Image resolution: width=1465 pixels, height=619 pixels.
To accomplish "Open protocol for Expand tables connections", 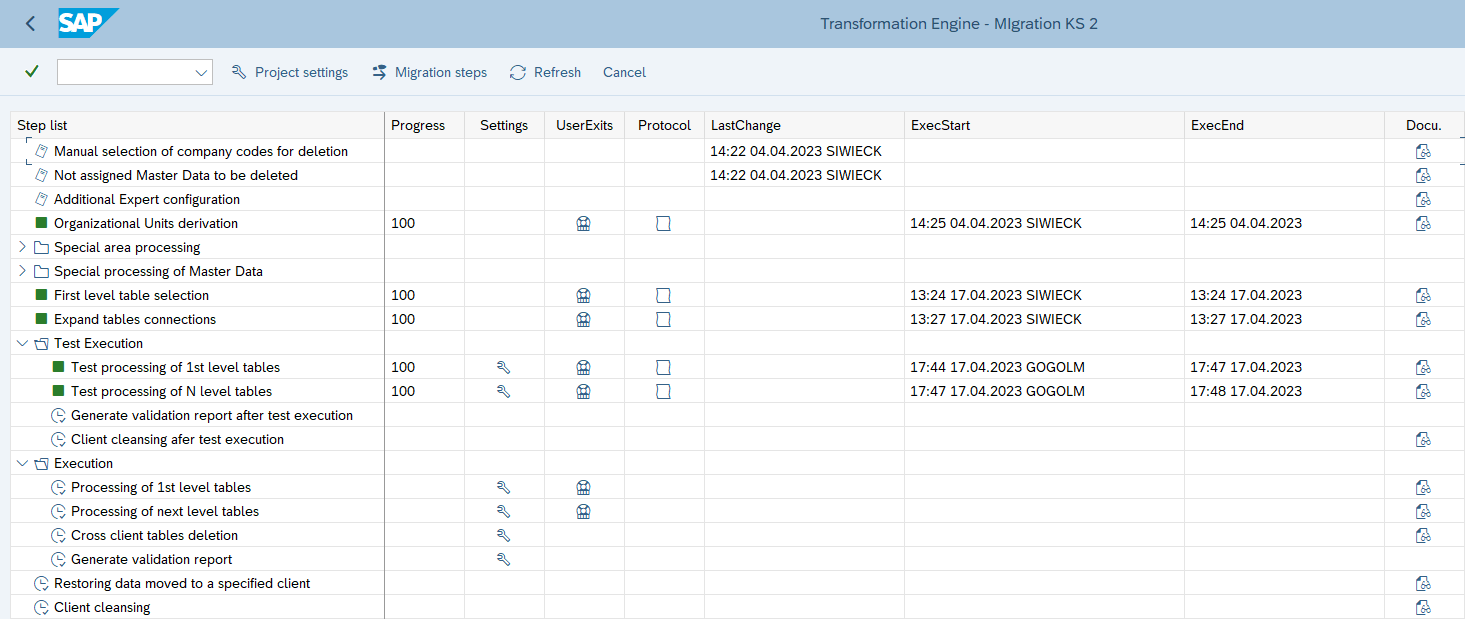I will click(x=663, y=320).
